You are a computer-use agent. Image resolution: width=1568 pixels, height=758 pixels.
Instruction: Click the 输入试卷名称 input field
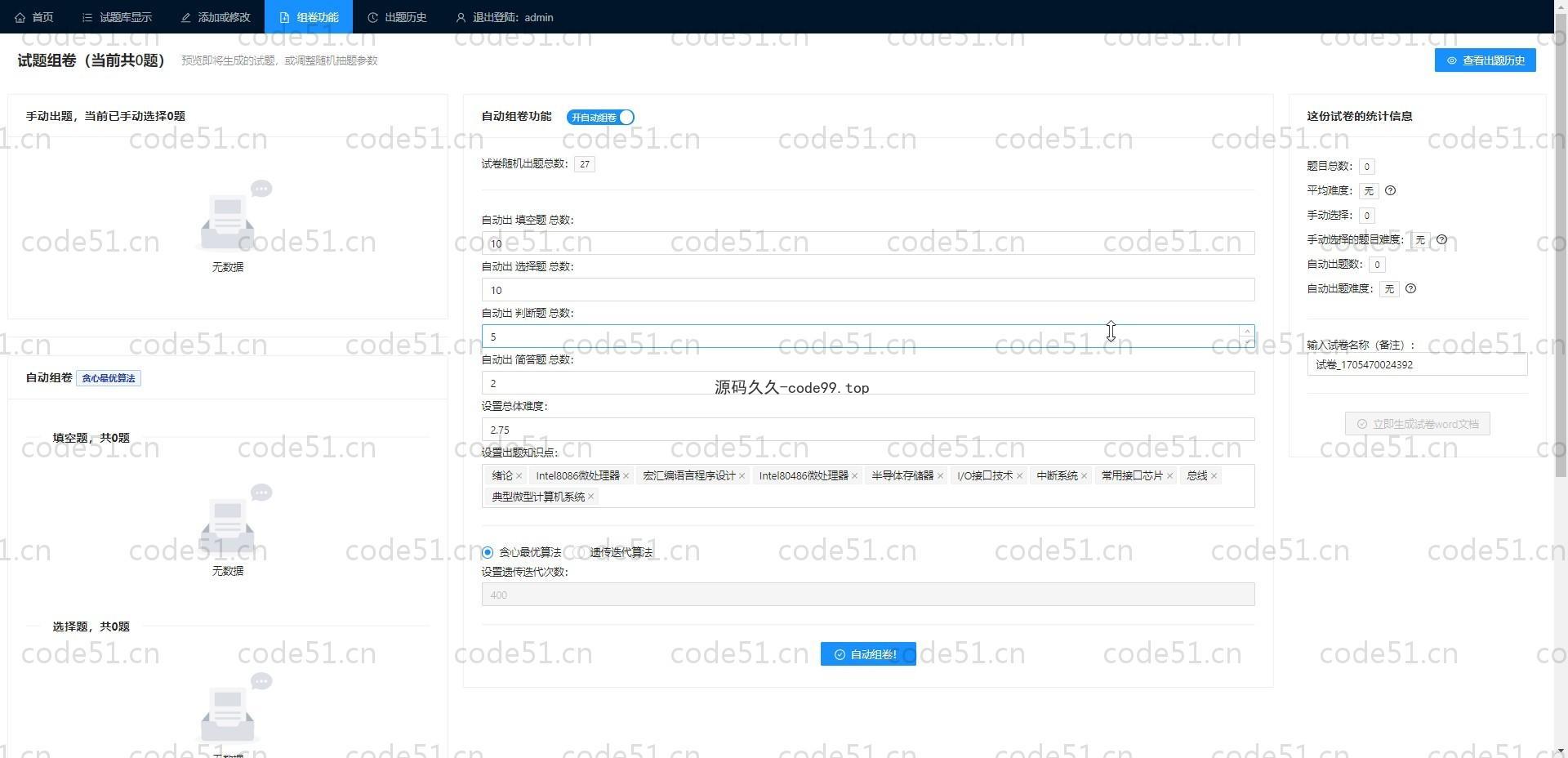pos(1417,364)
